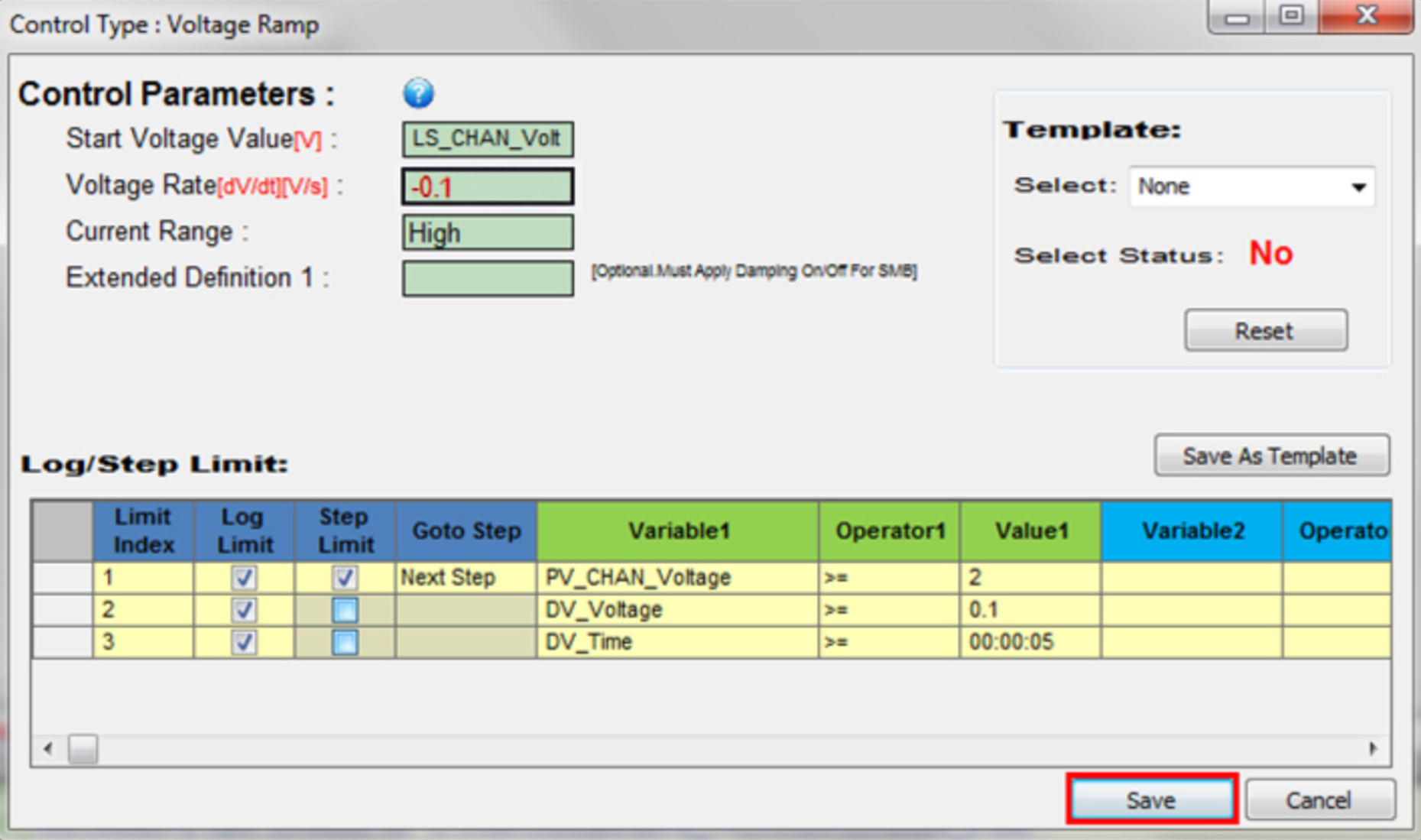This screenshot has height=840, width=1421.
Task: Toggle Step Limit checkbox on row 3
Action: (343, 642)
